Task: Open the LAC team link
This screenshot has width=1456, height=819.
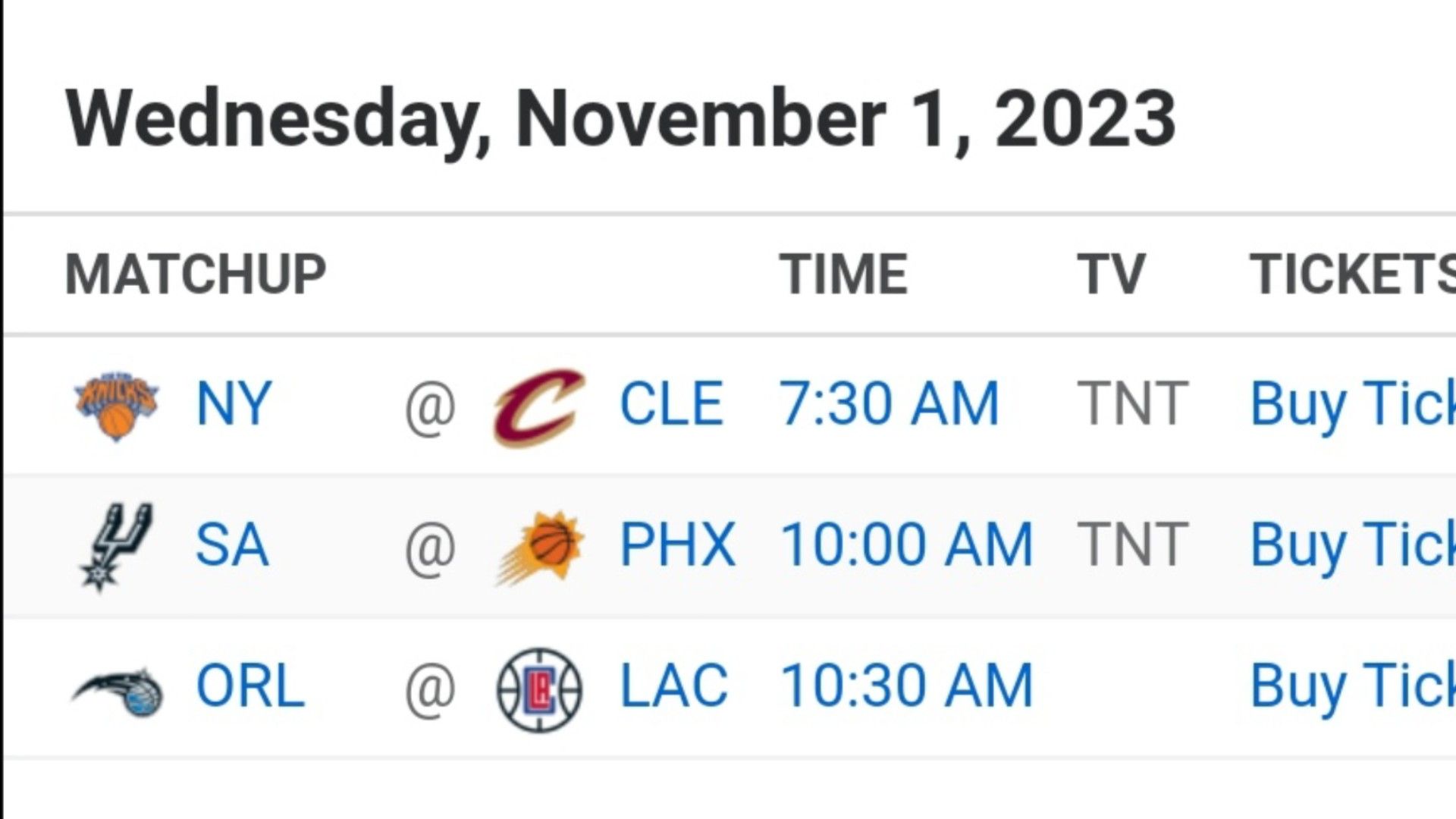Action: point(674,686)
